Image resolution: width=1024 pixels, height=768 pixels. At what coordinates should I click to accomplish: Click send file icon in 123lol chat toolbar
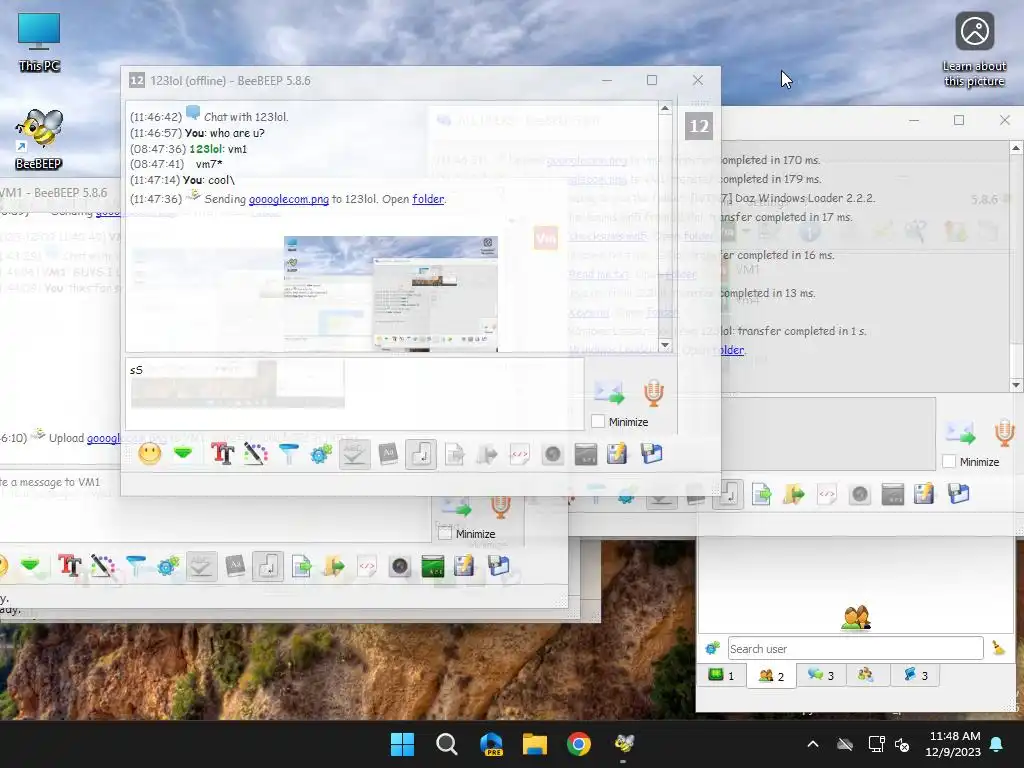[455, 454]
